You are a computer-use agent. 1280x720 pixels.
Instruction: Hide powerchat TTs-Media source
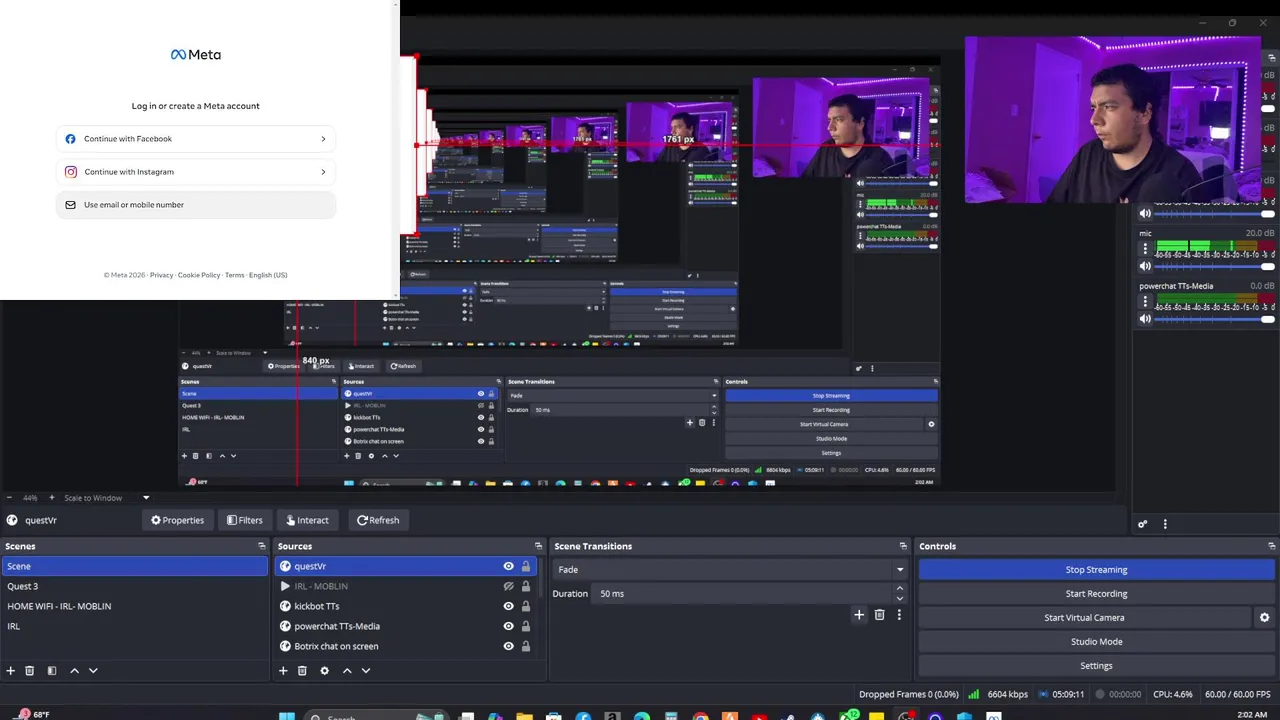(x=508, y=626)
